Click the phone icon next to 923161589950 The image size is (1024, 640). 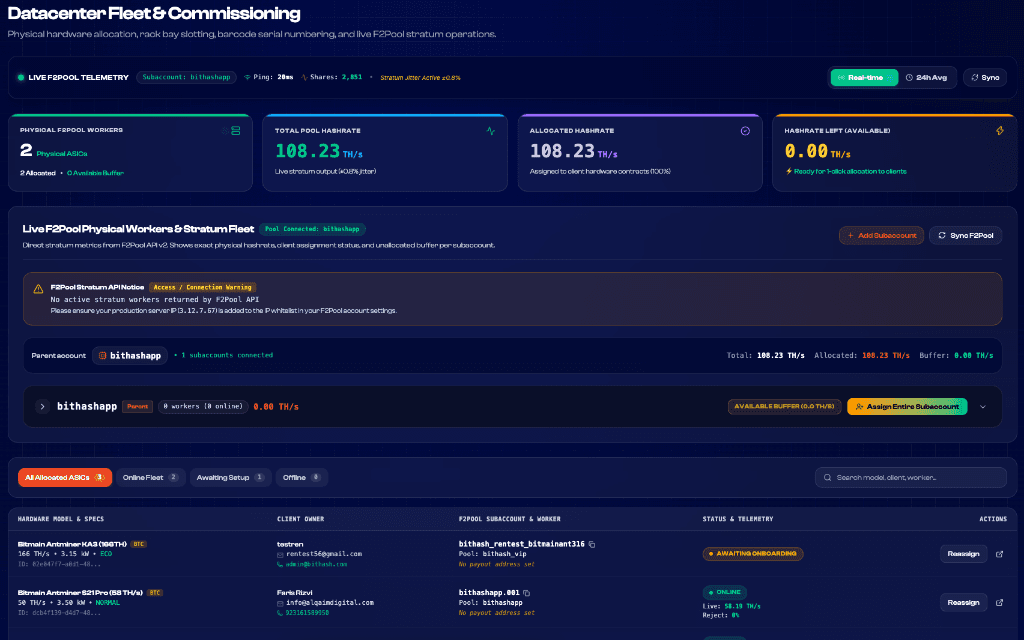[280, 613]
